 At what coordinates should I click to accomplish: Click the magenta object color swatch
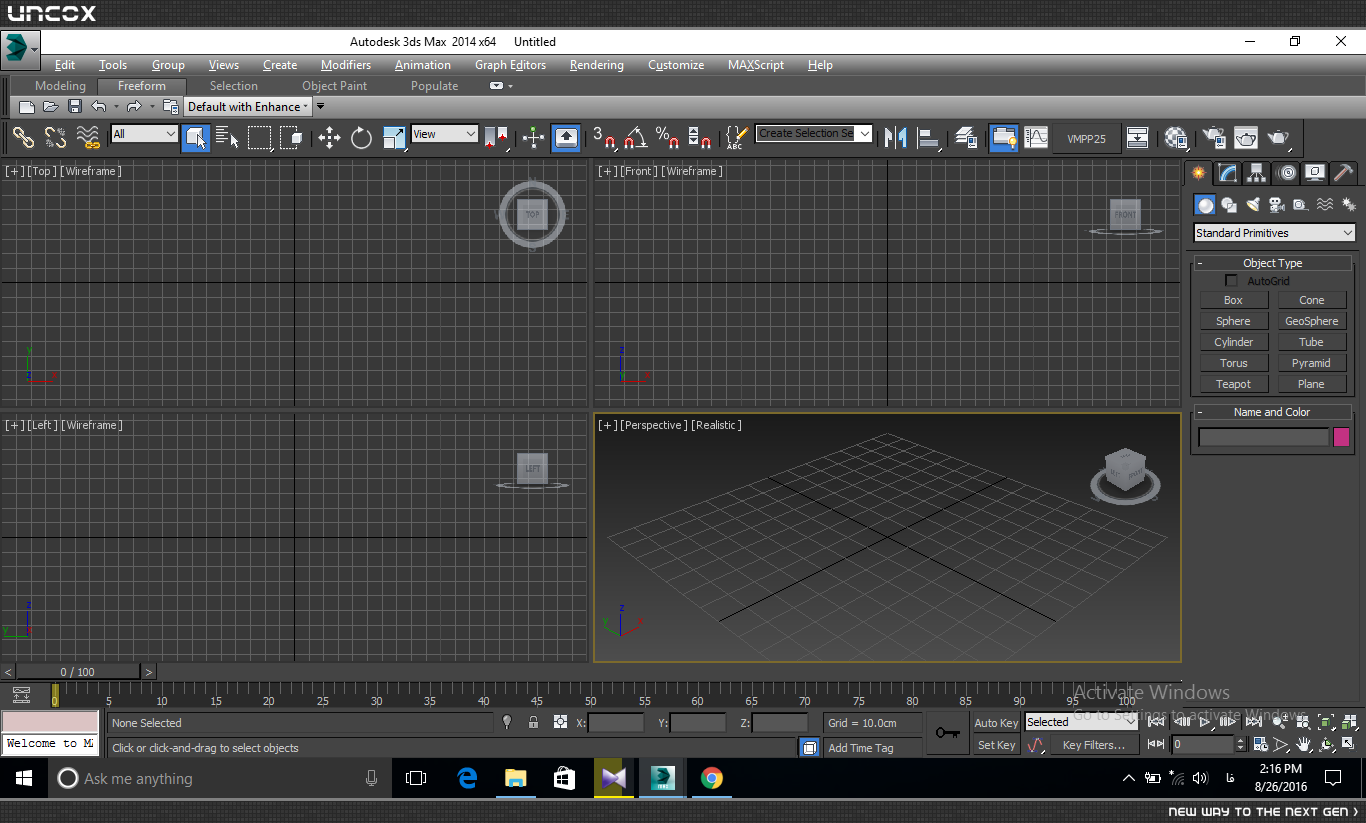pyautogui.click(x=1341, y=437)
